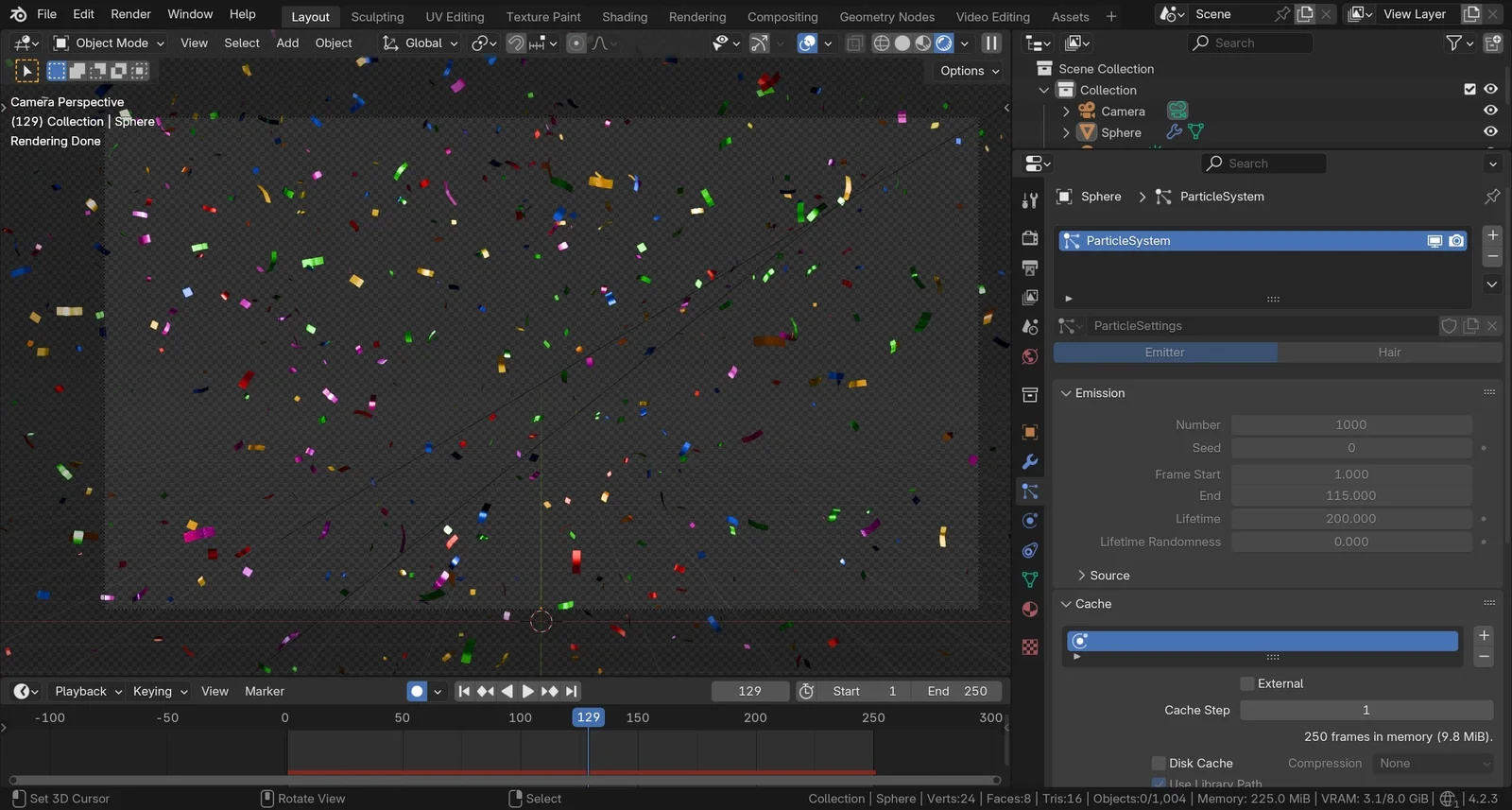Enable the External cache checkbox

pyautogui.click(x=1247, y=683)
